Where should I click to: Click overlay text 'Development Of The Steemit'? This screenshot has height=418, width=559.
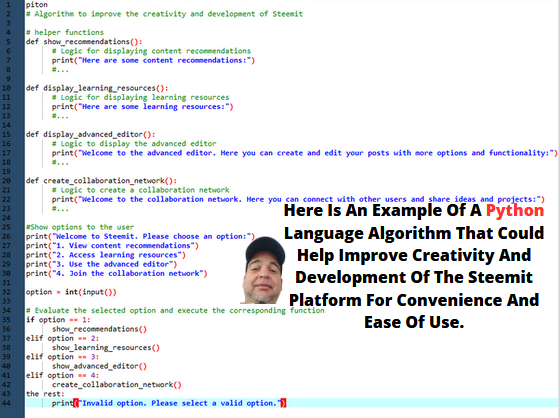(x=414, y=277)
